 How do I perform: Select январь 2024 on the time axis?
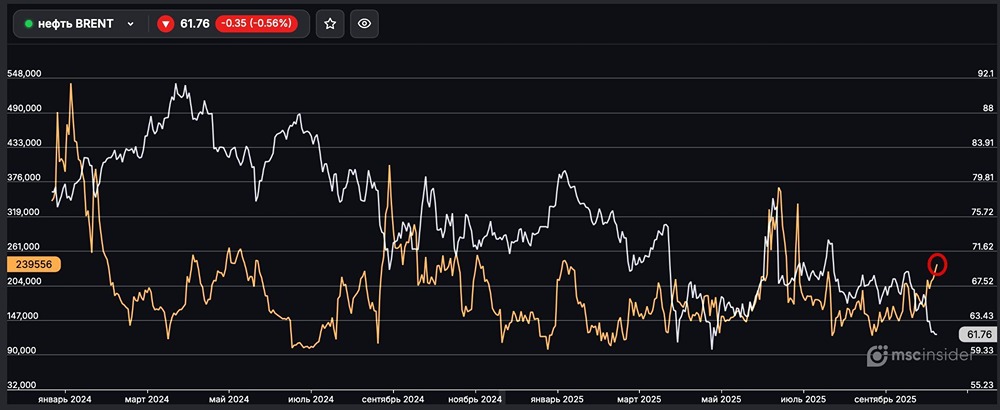63,399
